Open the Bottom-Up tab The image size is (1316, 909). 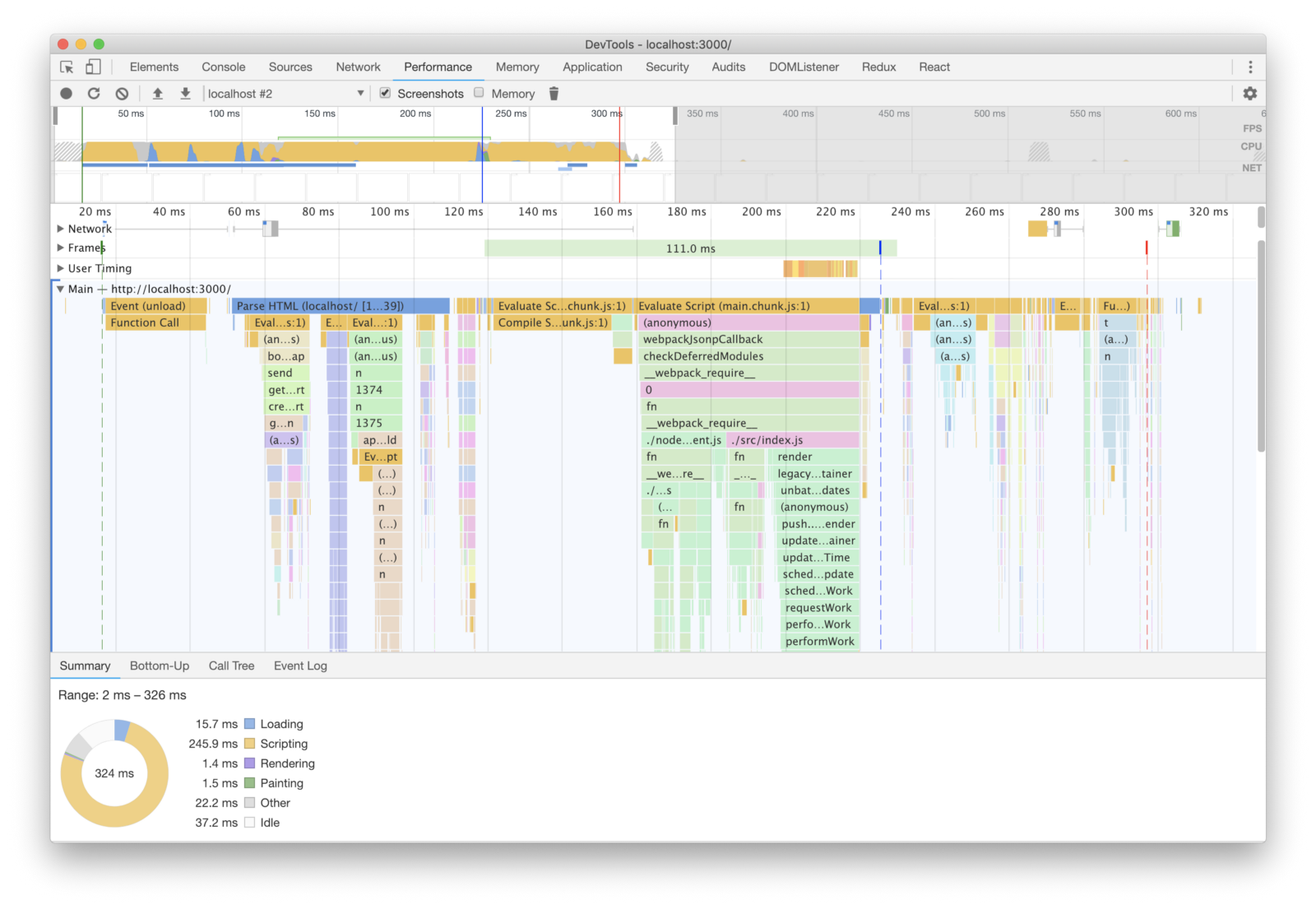(x=160, y=666)
